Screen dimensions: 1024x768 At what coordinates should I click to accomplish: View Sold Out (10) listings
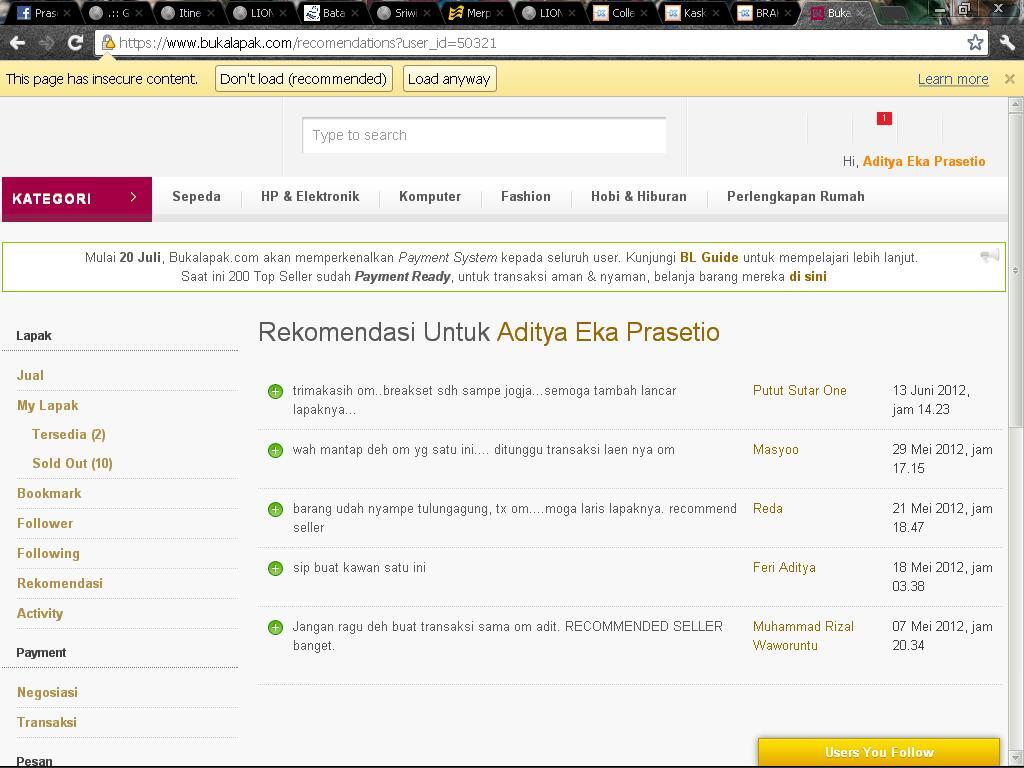(72, 463)
